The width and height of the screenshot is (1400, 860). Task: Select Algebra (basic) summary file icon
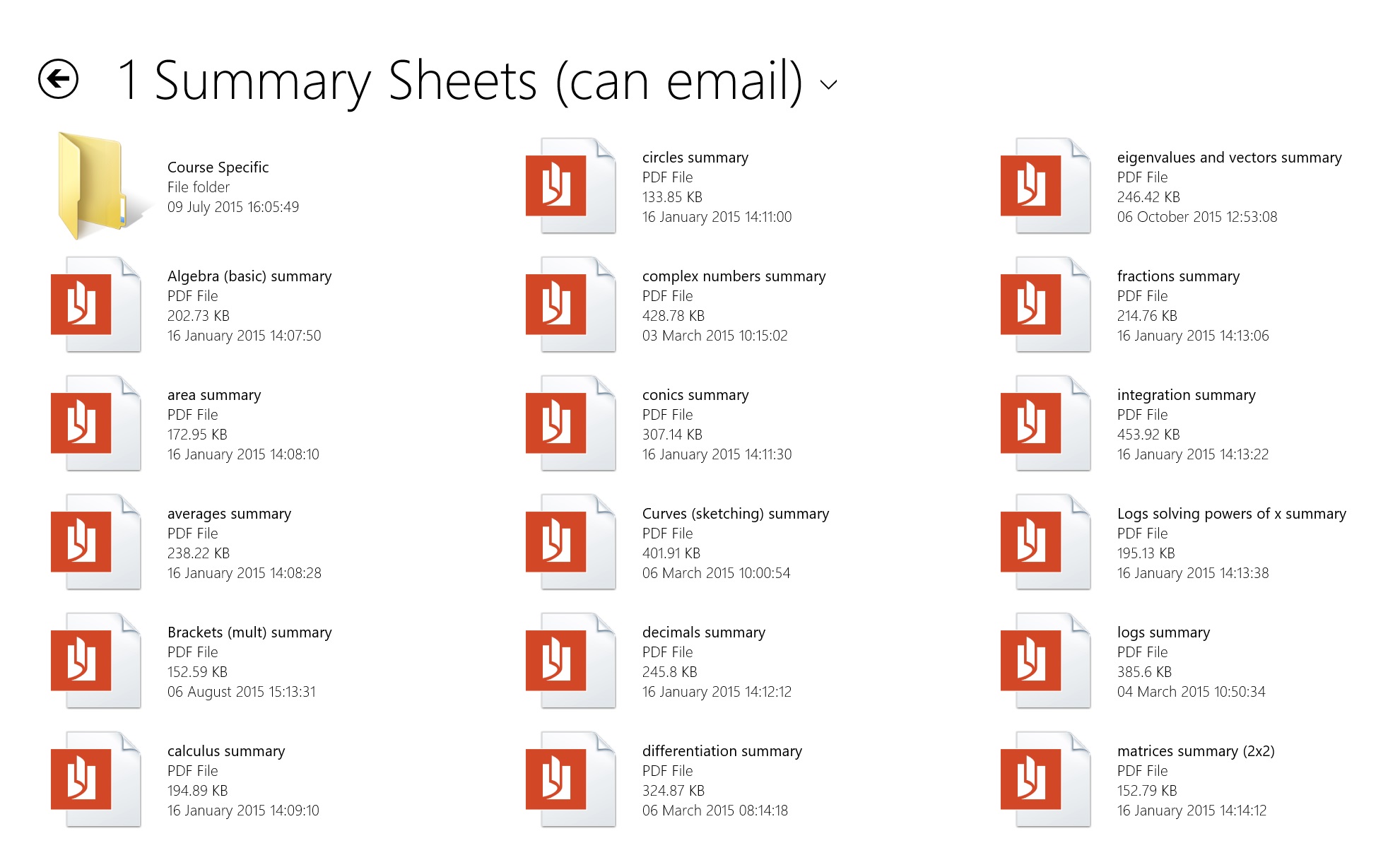click(95, 305)
